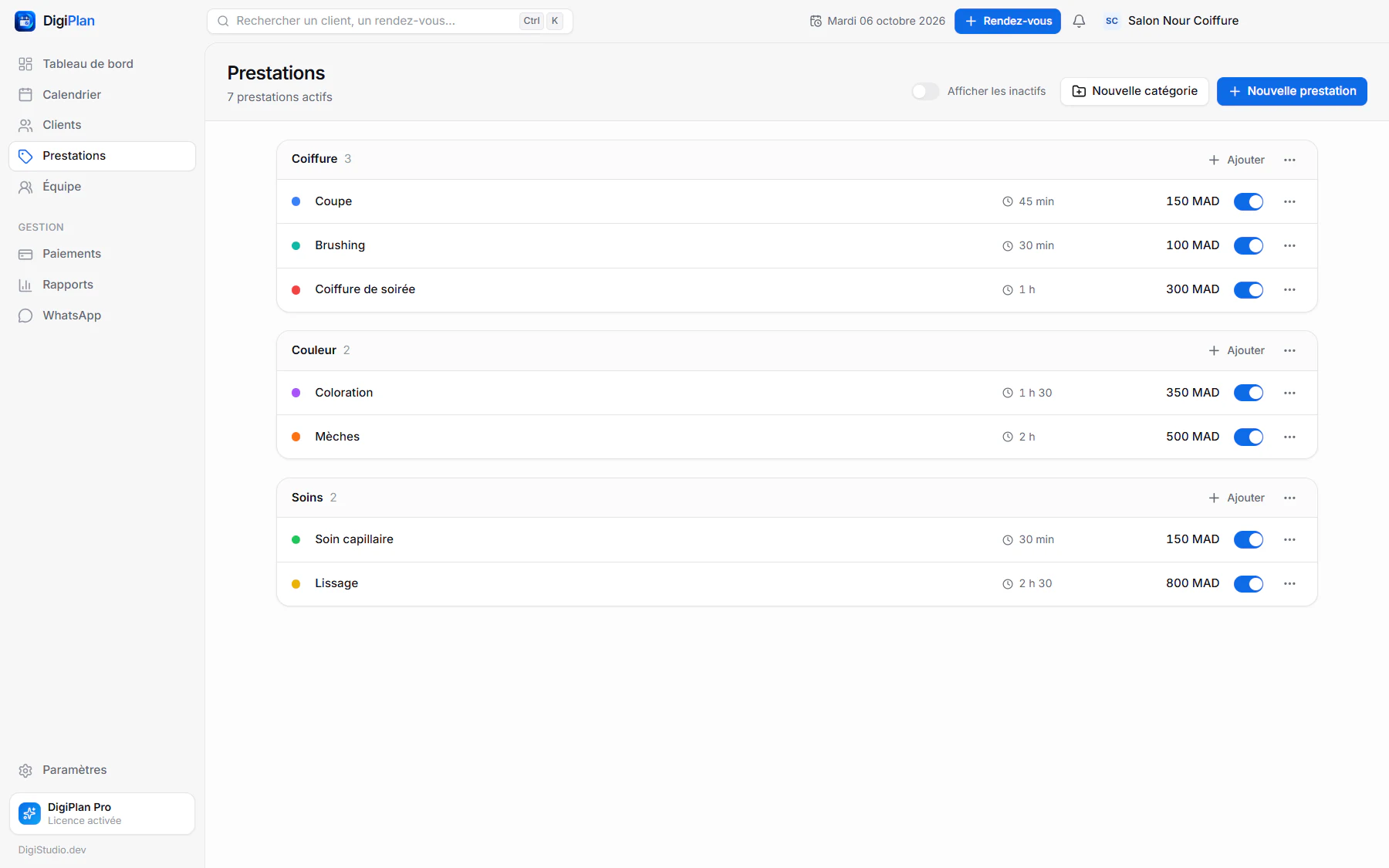
Task: Enable the Afficher les inactifs switch
Action: click(x=925, y=91)
